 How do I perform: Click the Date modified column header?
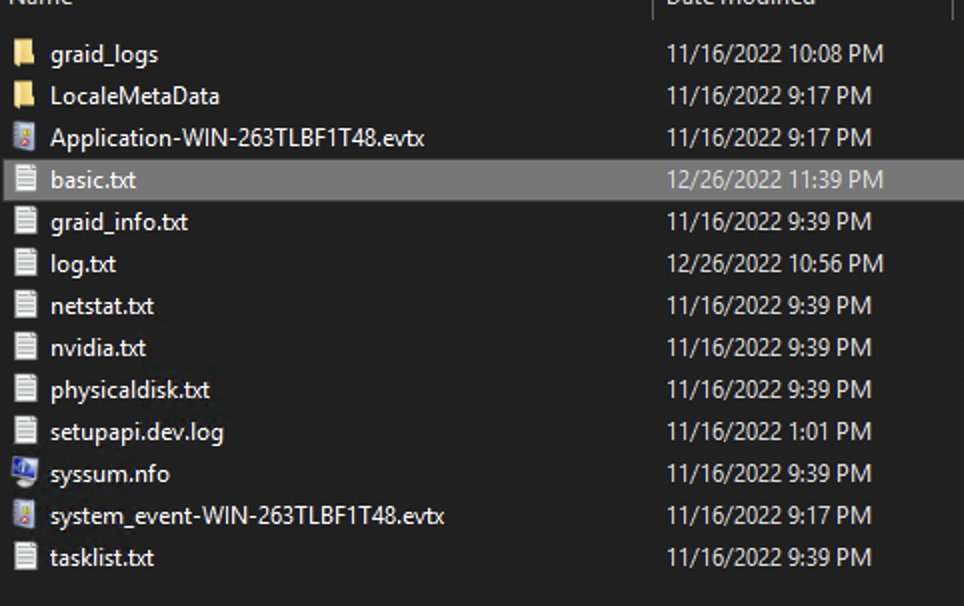coord(741,2)
